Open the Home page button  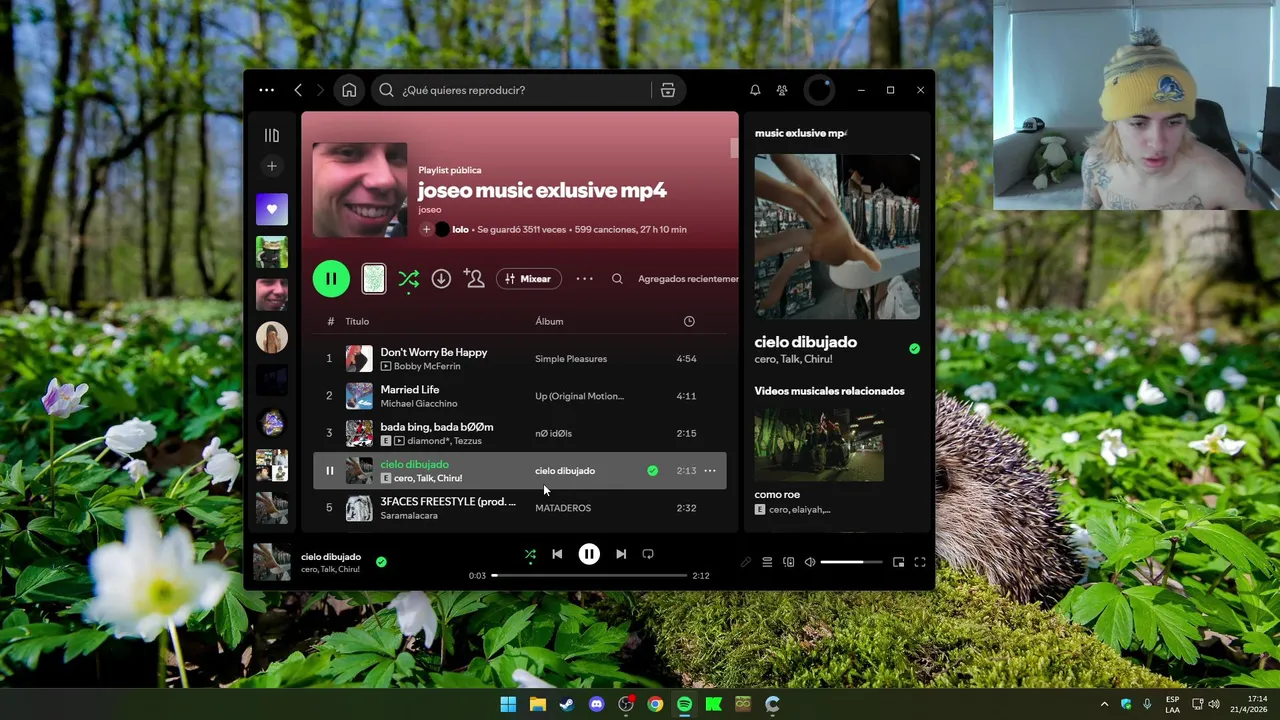pos(349,90)
